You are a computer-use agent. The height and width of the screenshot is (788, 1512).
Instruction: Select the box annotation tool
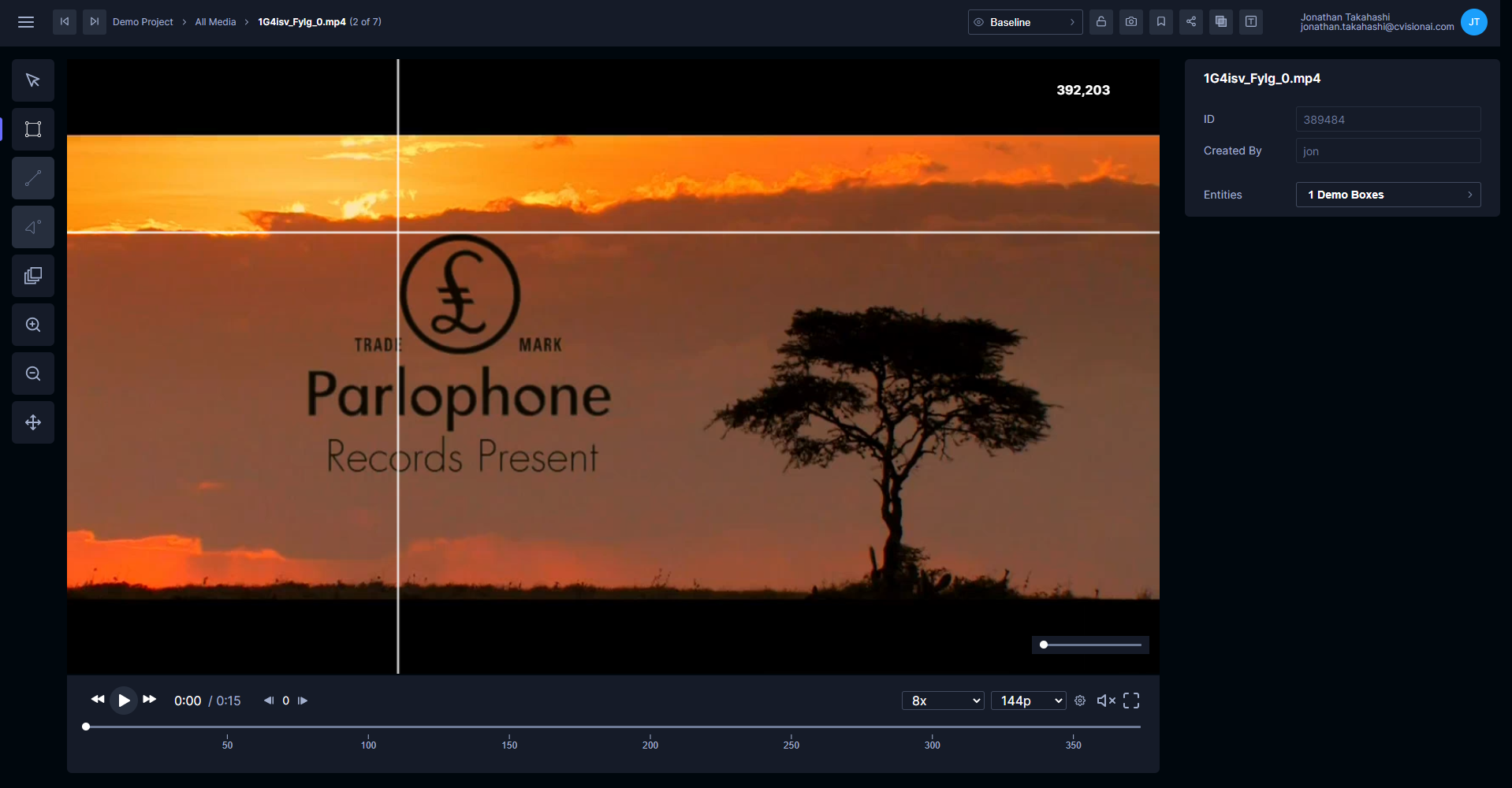pyautogui.click(x=33, y=129)
